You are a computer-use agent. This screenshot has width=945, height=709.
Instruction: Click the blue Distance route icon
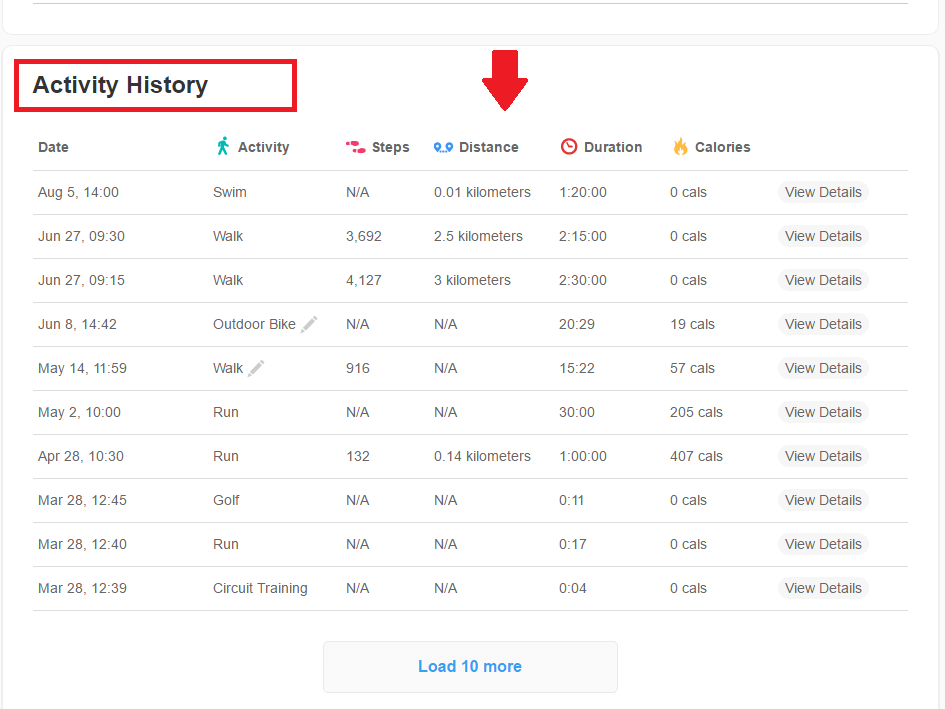coord(443,147)
